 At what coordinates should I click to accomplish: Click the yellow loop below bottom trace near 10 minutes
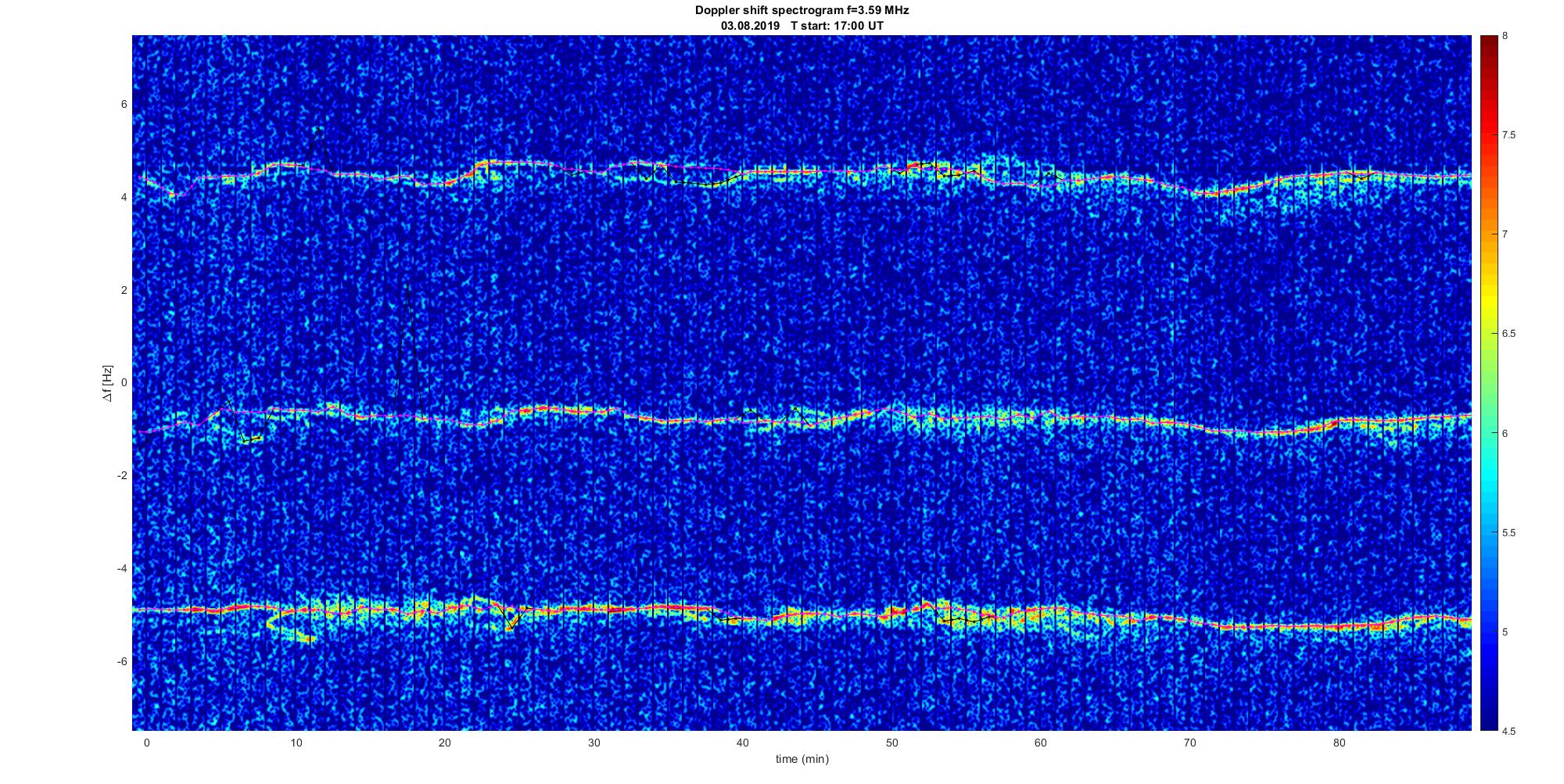coord(290,628)
